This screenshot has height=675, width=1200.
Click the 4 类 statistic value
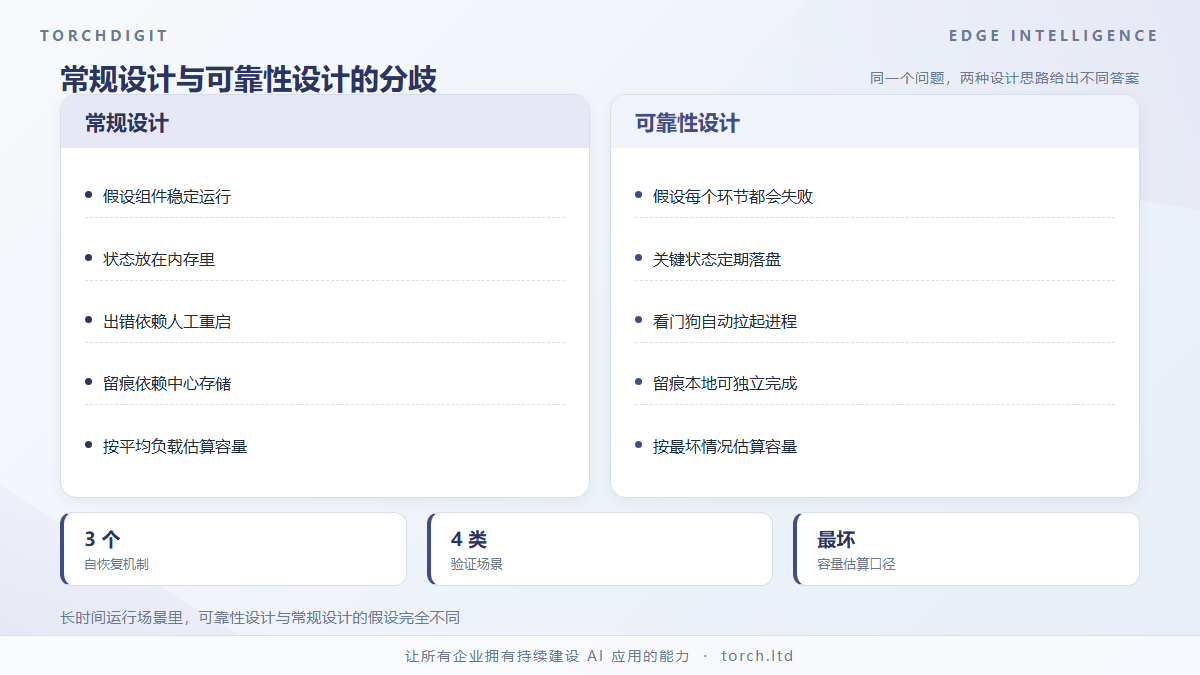tap(469, 540)
